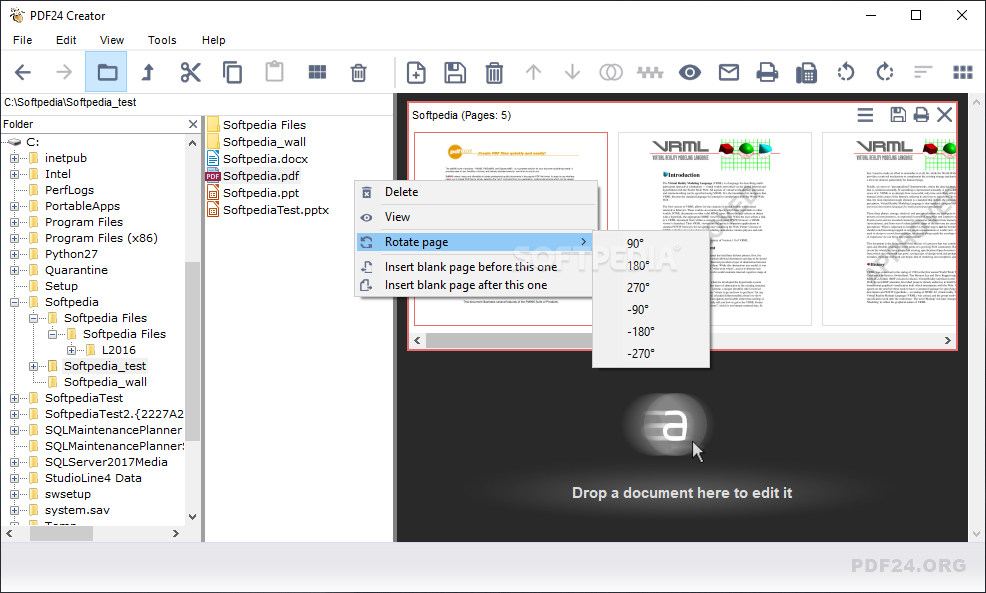This screenshot has height=593, width=986.
Task: Collapse the Softpedia folder node
Action: coord(14,302)
